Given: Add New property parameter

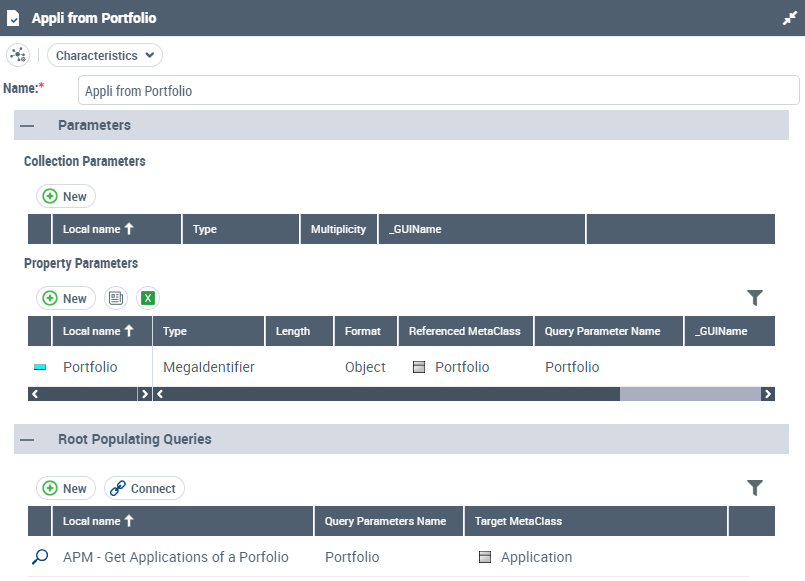Looking at the screenshot, I should [66, 298].
